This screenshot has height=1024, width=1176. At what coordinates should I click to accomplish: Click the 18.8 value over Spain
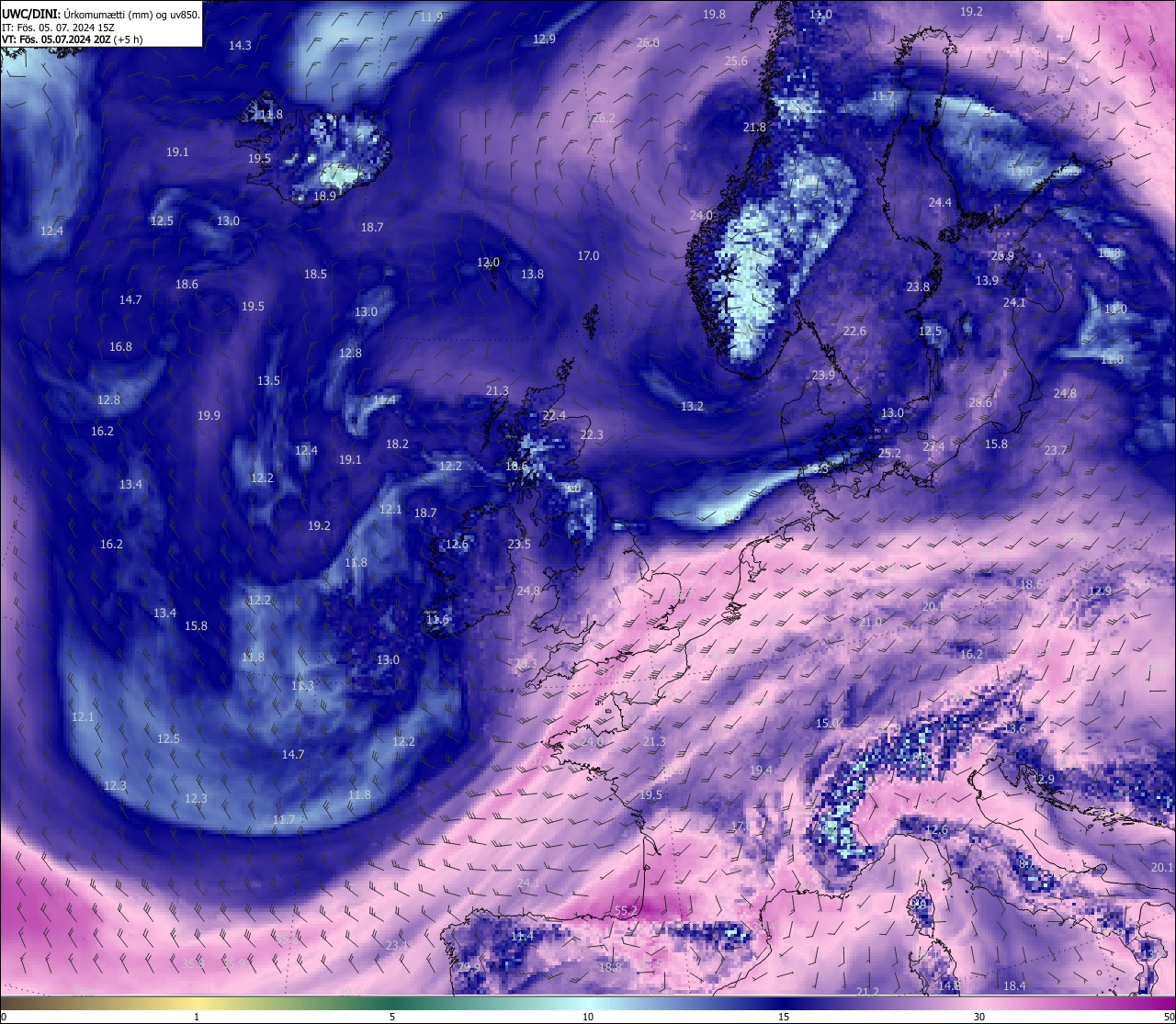[610, 967]
